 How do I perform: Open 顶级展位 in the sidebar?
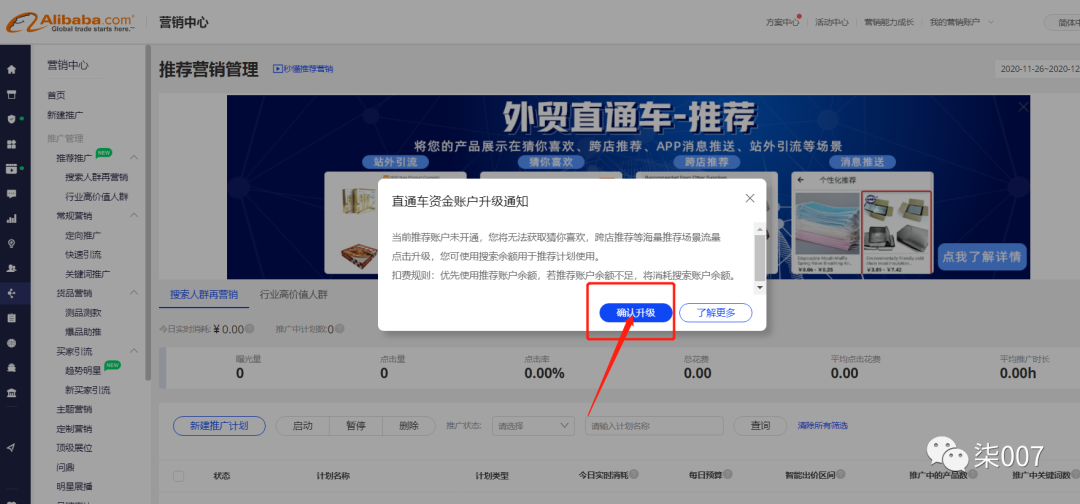click(x=74, y=448)
